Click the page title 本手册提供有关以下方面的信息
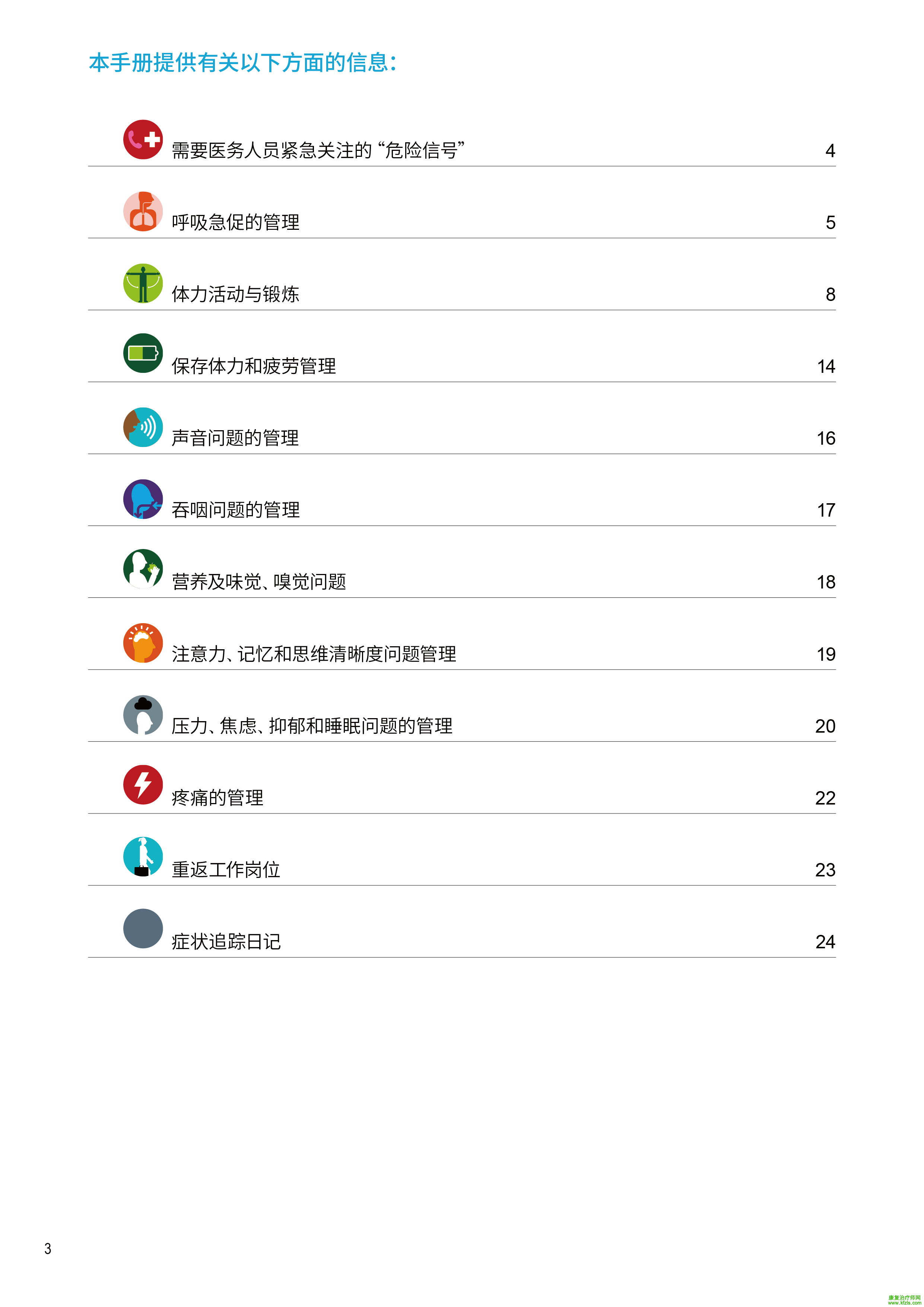The height and width of the screenshot is (1307, 924). 242,63
